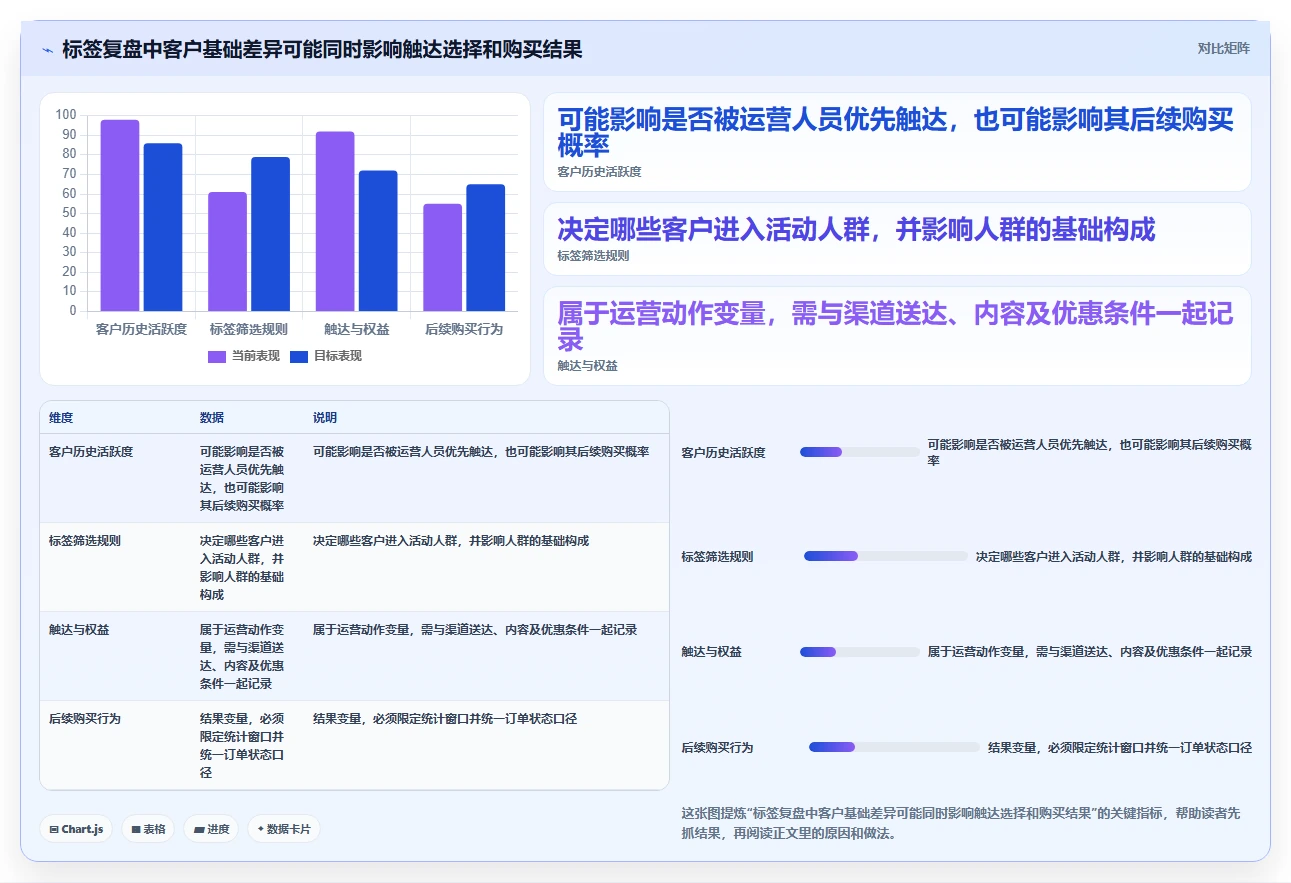
Task: Click the blue 标签筛选规则 chart bar
Action: point(270,234)
